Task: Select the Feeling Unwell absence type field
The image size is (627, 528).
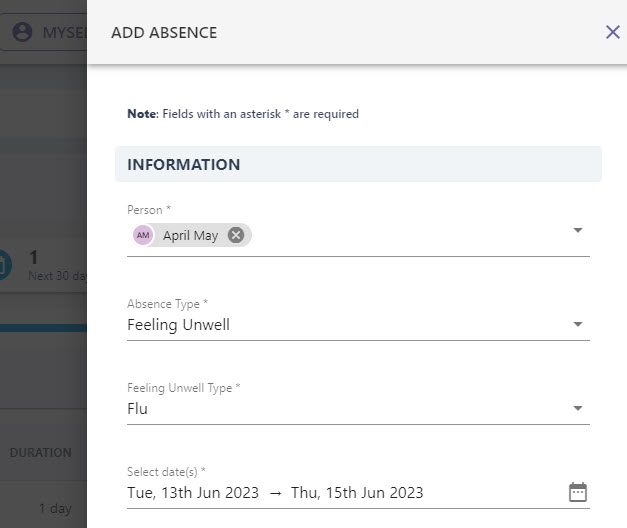Action: pos(358,324)
